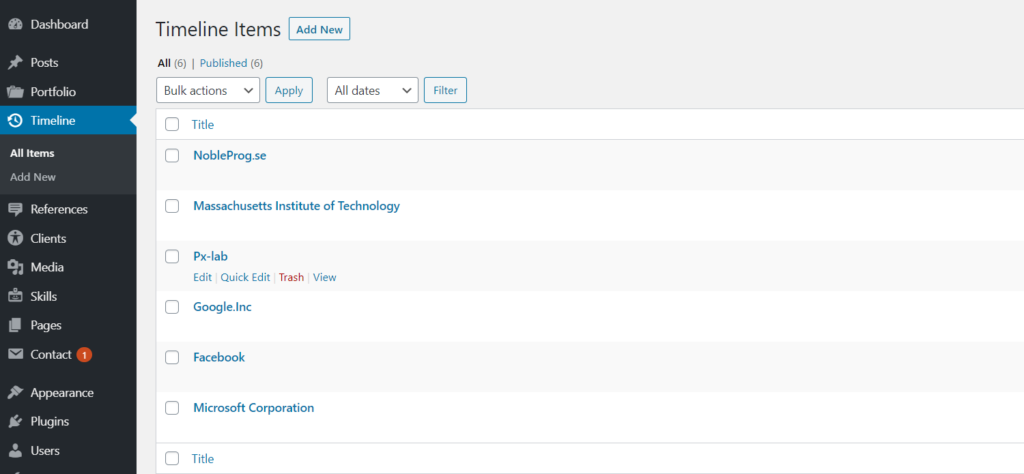Click the Posts pushpin icon
Image resolution: width=1024 pixels, height=474 pixels.
coord(15,63)
